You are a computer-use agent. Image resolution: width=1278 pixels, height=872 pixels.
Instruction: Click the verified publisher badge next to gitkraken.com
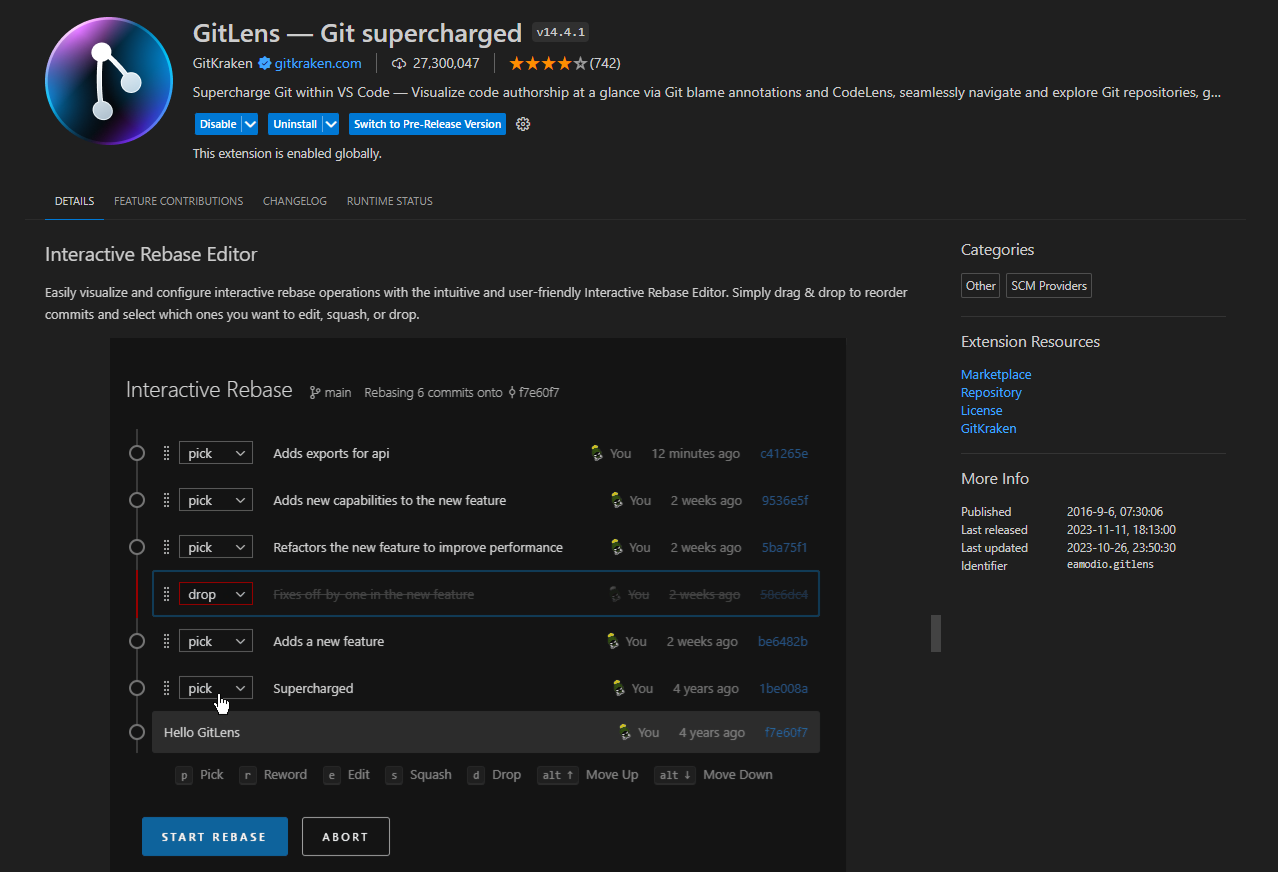click(265, 63)
